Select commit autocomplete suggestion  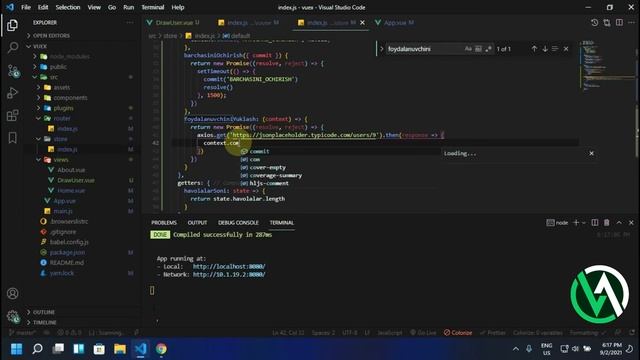259,151
